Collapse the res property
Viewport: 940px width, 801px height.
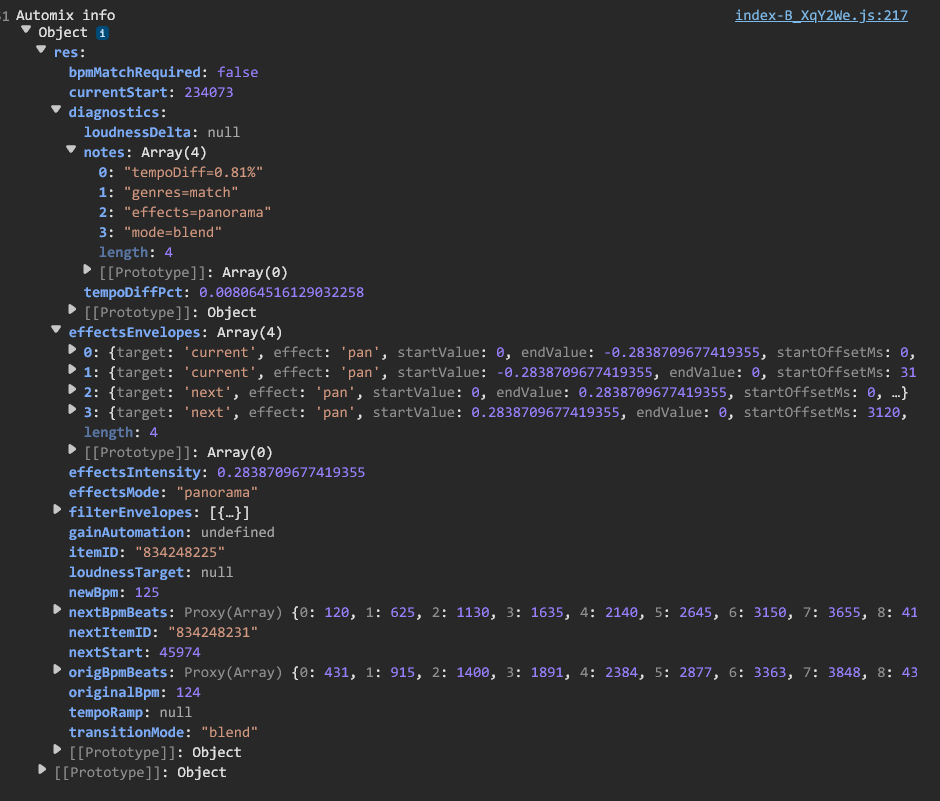pyautogui.click(x=41, y=50)
